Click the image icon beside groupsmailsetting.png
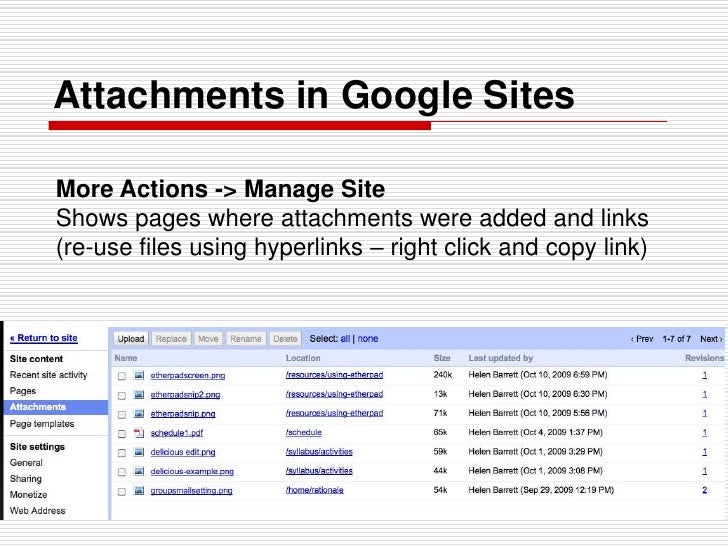The height and width of the screenshot is (546, 728). tap(139, 490)
